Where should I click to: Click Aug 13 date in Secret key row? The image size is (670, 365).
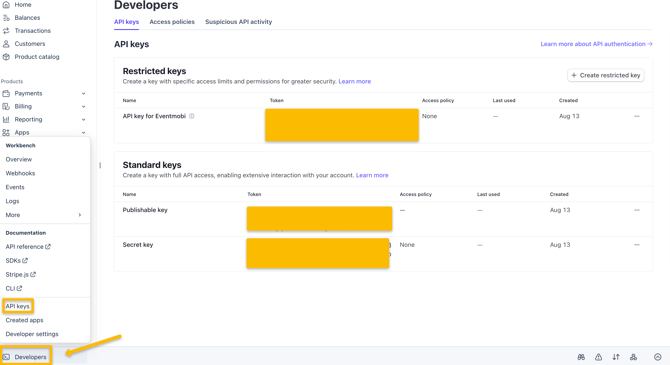560,245
